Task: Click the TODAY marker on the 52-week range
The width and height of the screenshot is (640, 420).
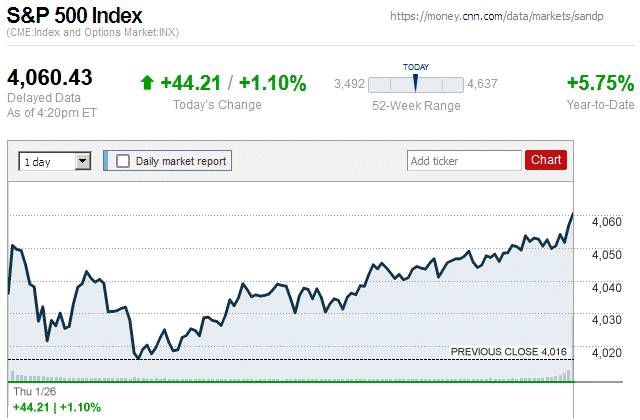Action: [416, 81]
